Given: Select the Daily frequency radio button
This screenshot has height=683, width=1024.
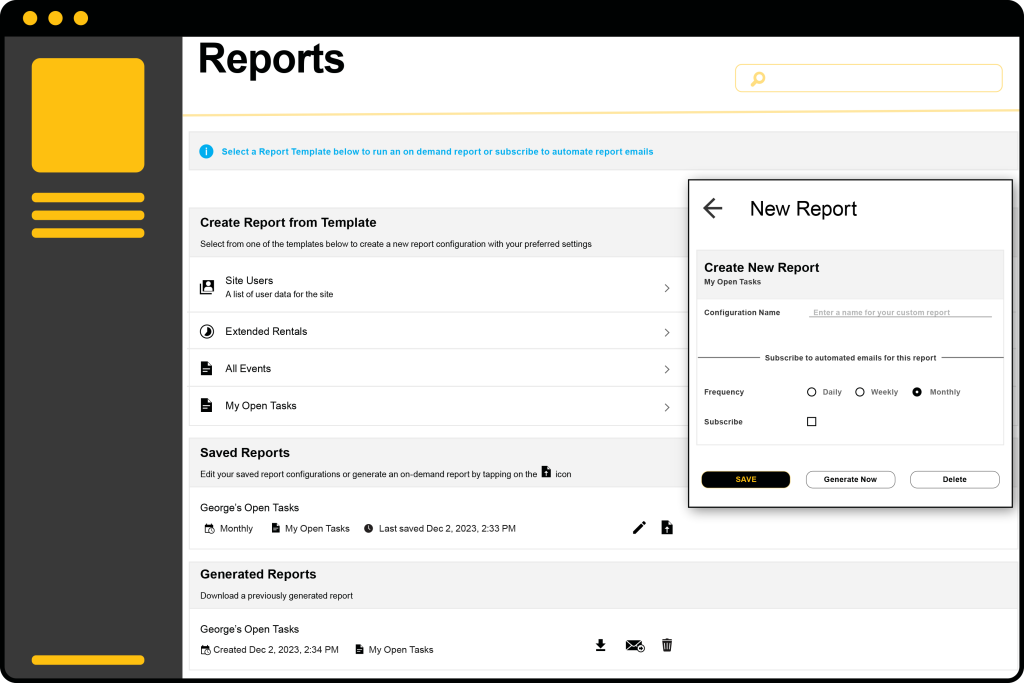Looking at the screenshot, I should point(811,392).
